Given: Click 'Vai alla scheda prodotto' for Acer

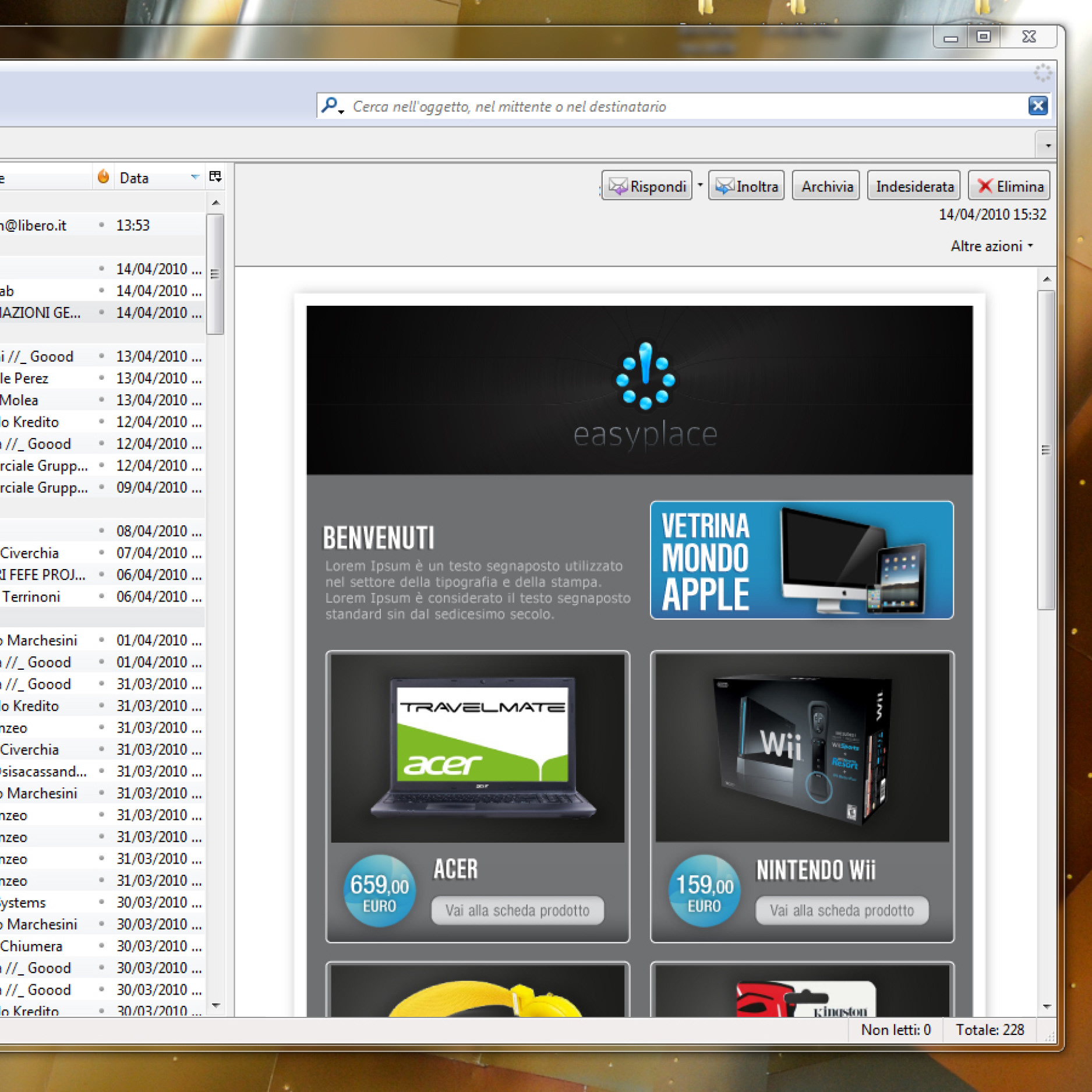Looking at the screenshot, I should coord(517,910).
